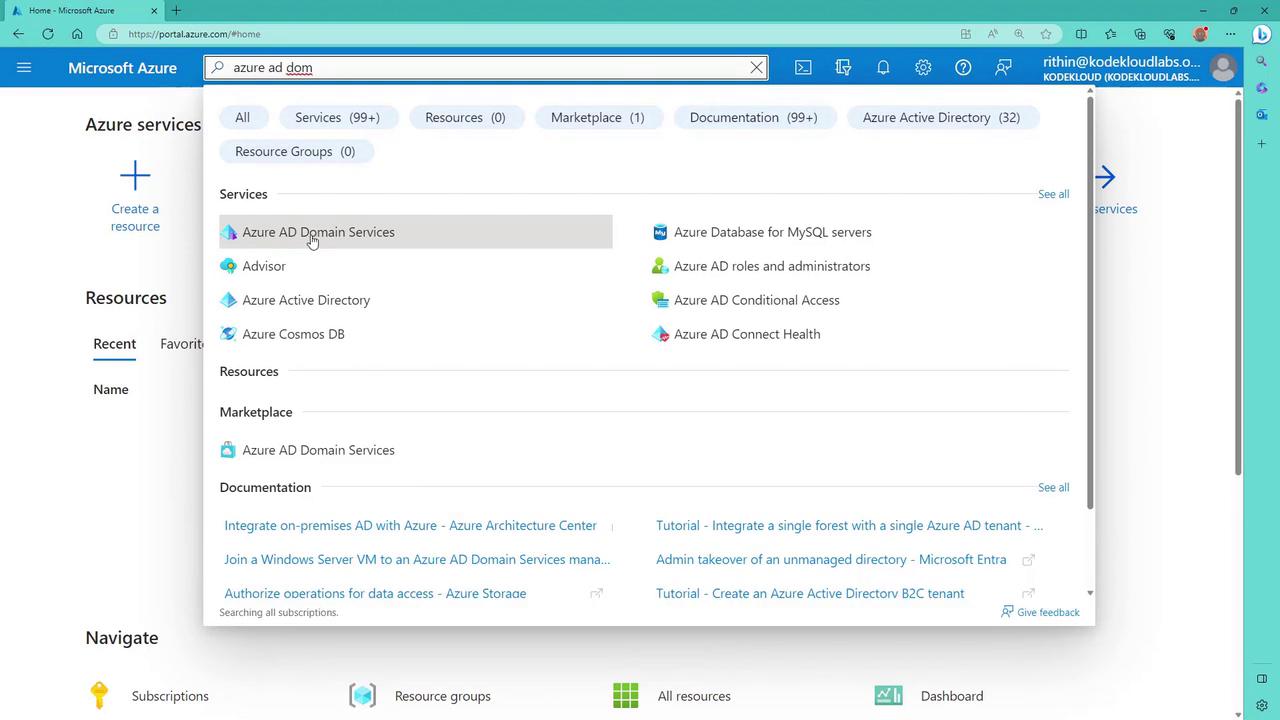
Task: Clear the search box with the X
Action: [757, 67]
